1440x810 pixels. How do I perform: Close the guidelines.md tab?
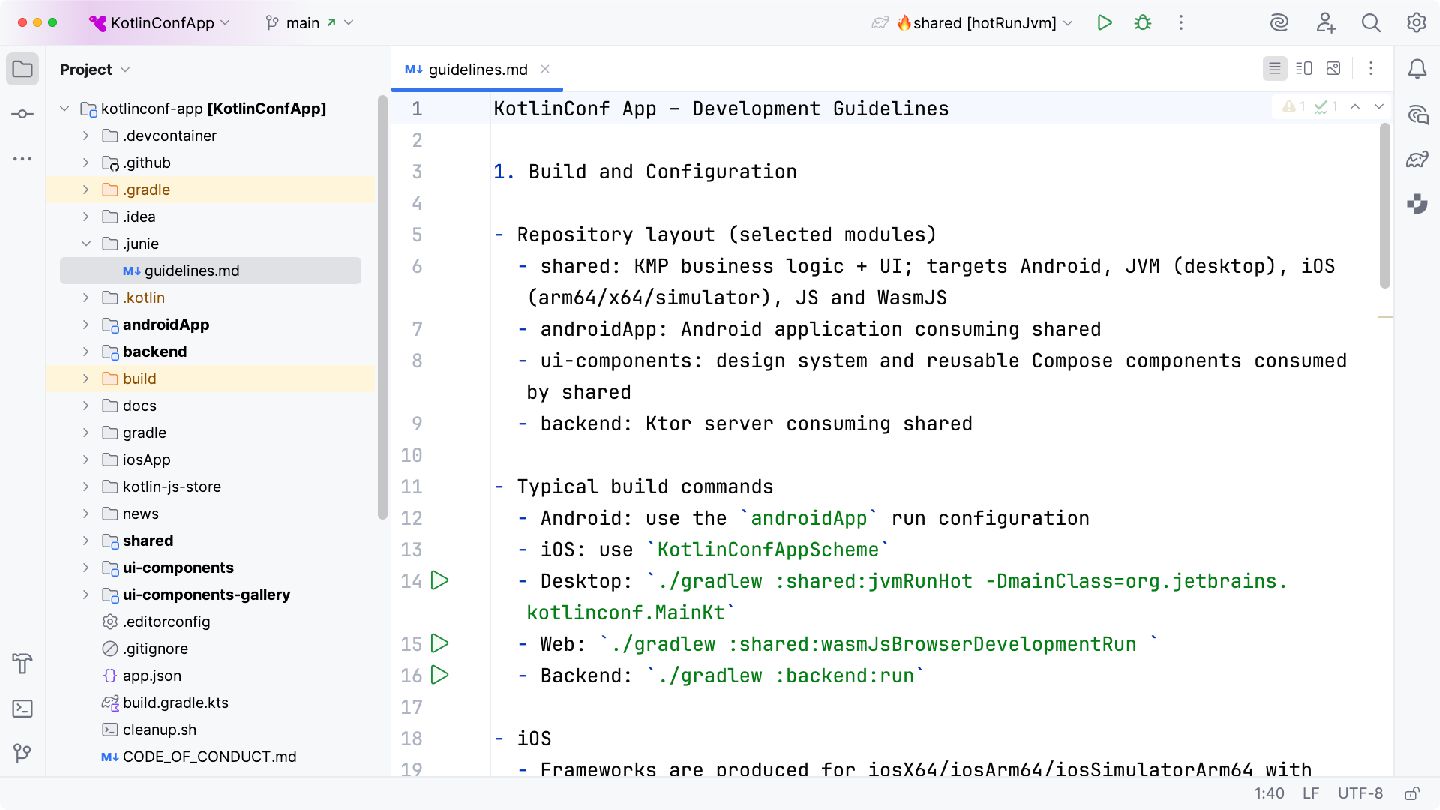click(545, 69)
